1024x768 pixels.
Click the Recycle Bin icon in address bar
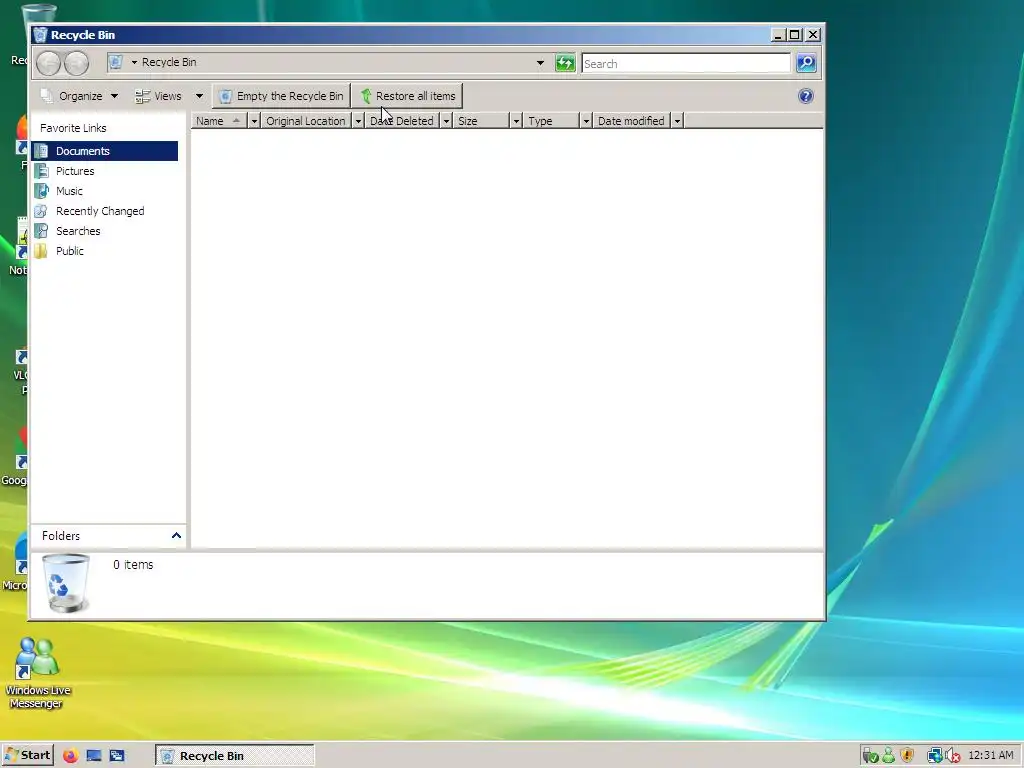pyautogui.click(x=116, y=62)
